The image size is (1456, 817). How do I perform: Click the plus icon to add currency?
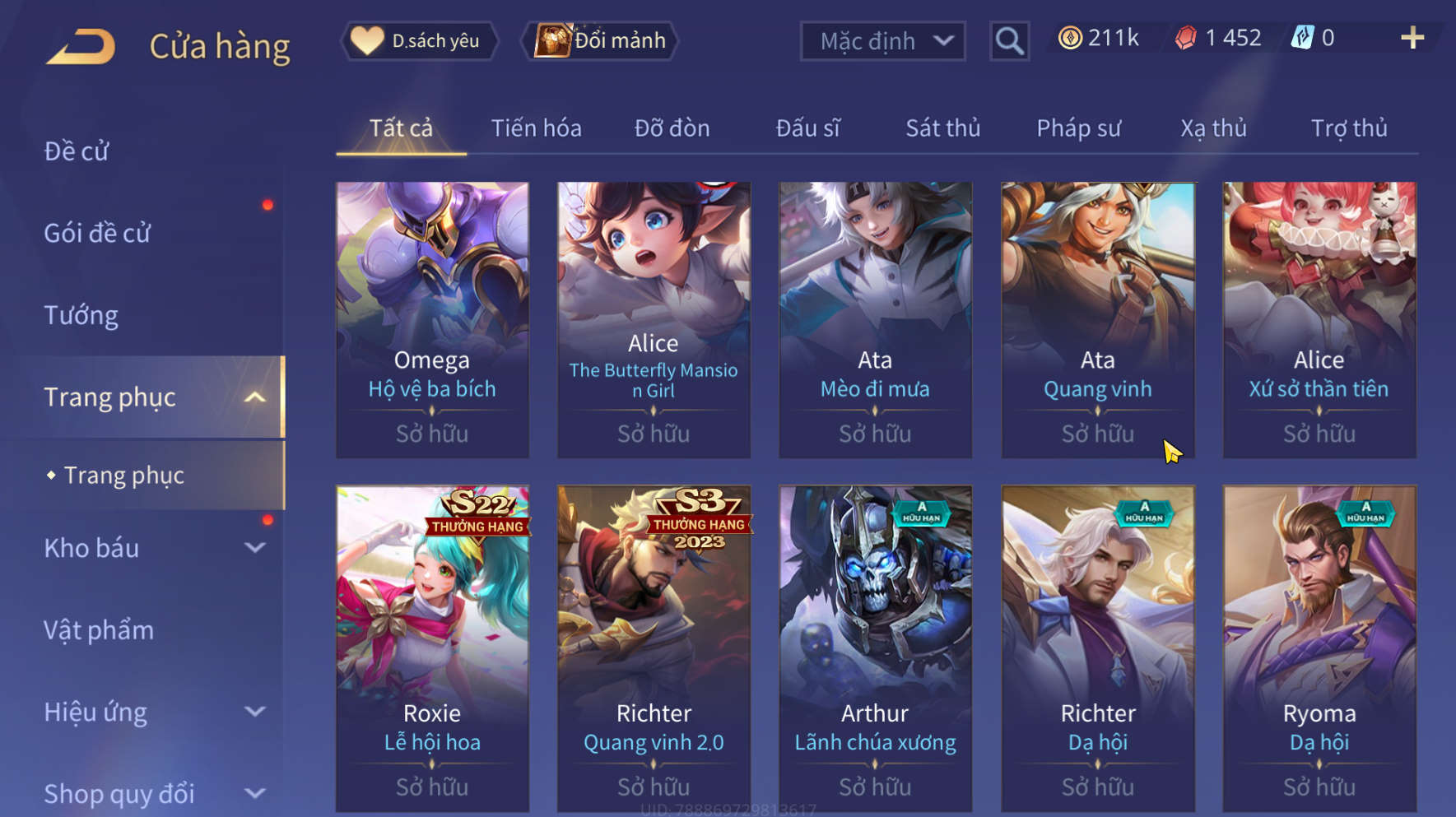point(1412,38)
